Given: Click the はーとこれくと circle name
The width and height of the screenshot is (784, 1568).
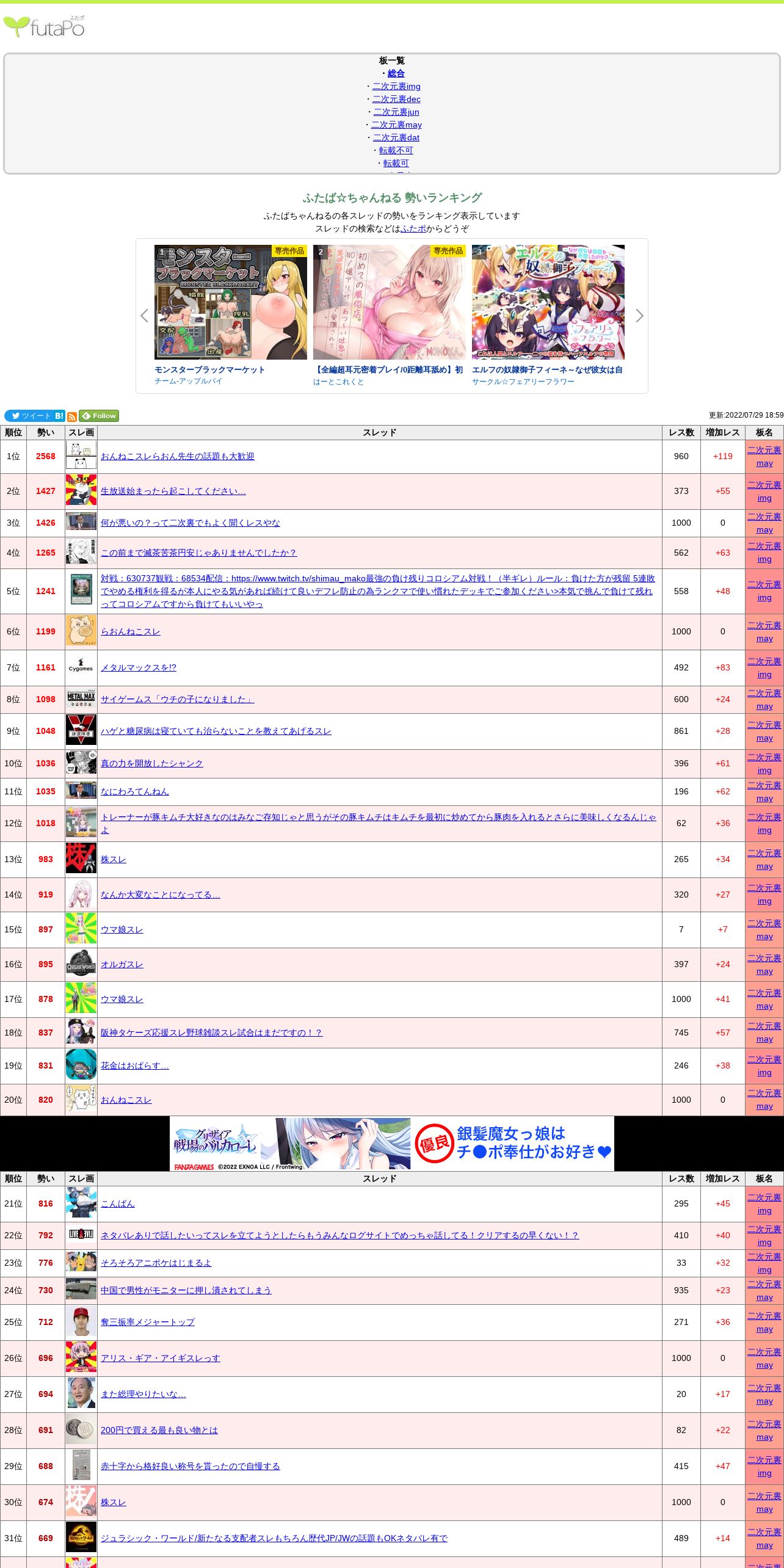Looking at the screenshot, I should coord(338,382).
